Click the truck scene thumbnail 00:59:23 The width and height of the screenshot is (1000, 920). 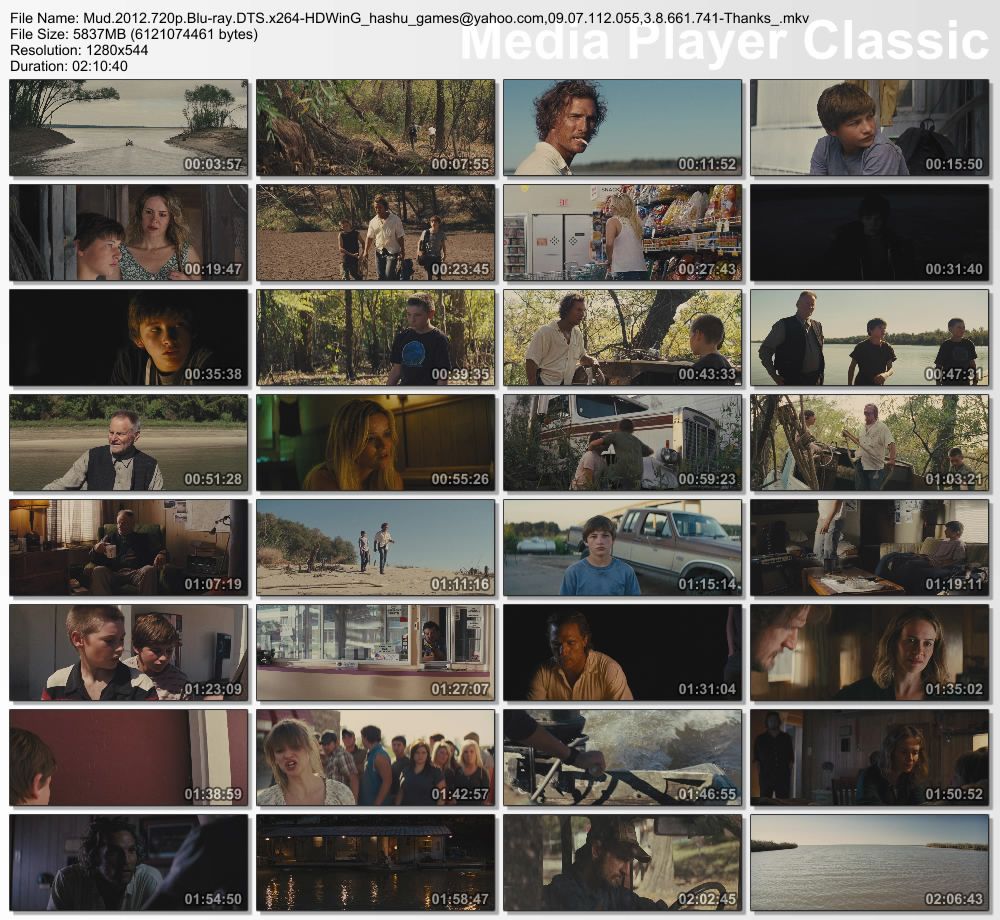click(622, 442)
